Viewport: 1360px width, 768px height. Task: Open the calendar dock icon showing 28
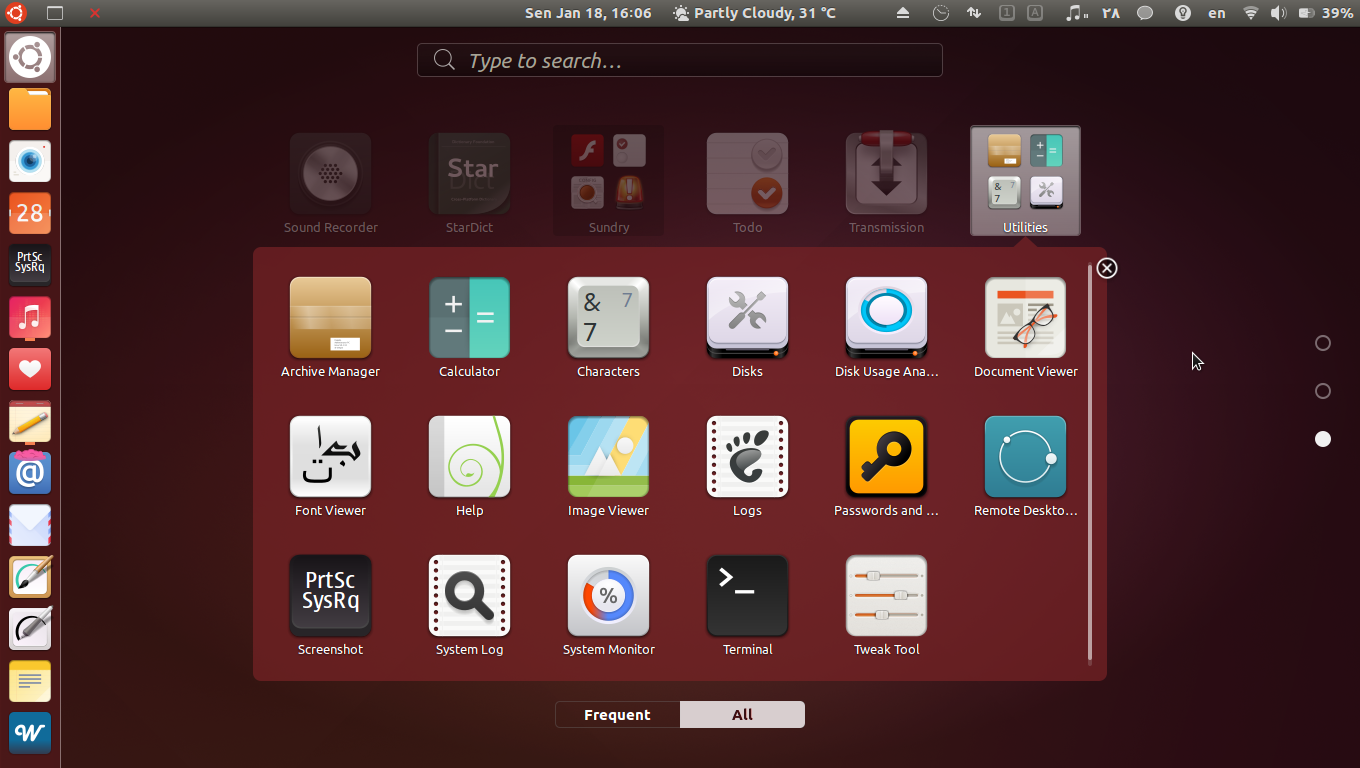click(30, 212)
